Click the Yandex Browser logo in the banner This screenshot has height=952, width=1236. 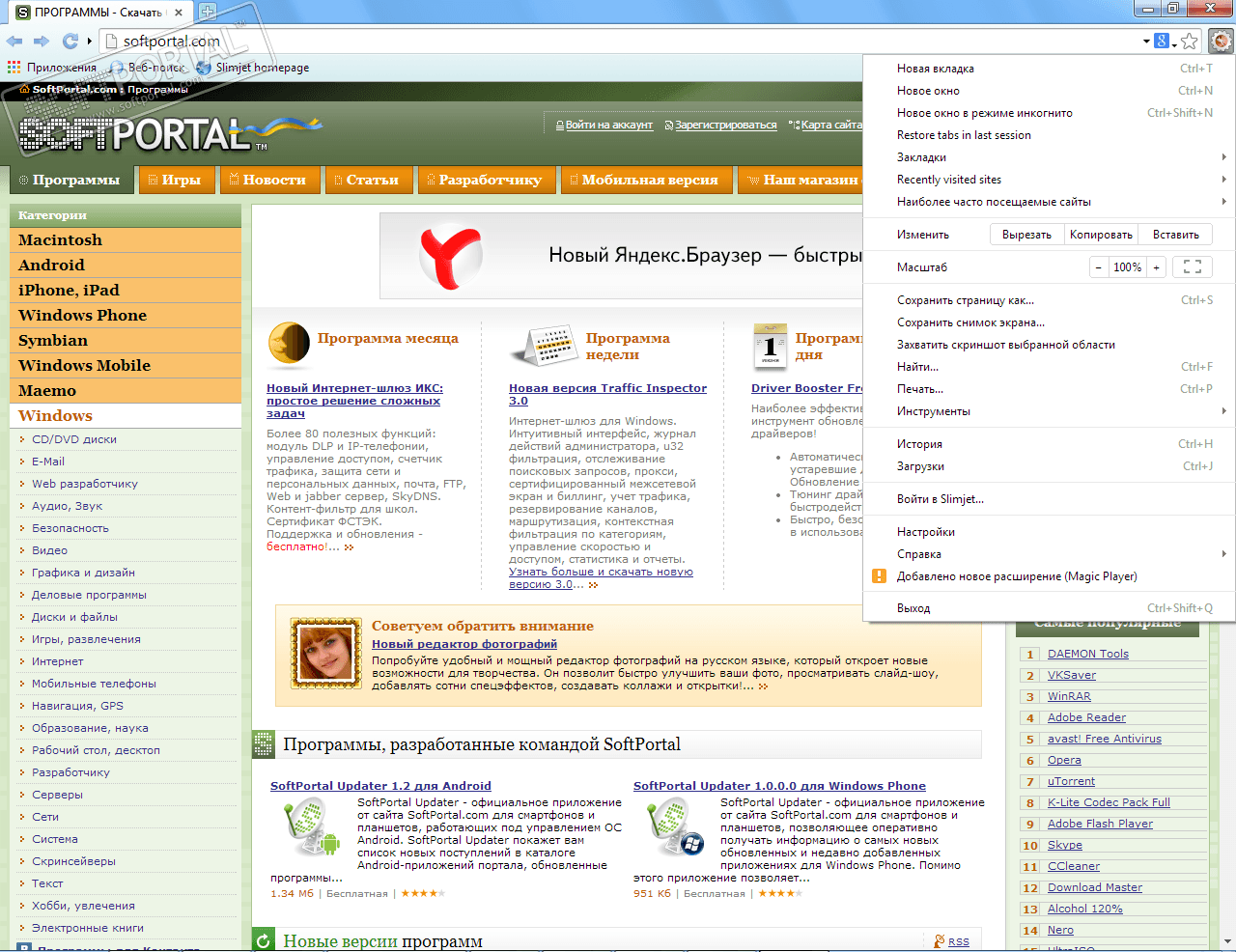450,257
